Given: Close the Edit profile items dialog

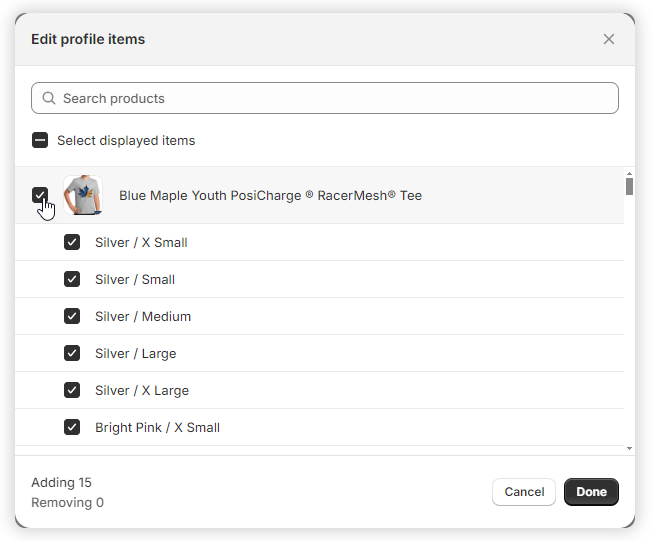Looking at the screenshot, I should point(609,39).
